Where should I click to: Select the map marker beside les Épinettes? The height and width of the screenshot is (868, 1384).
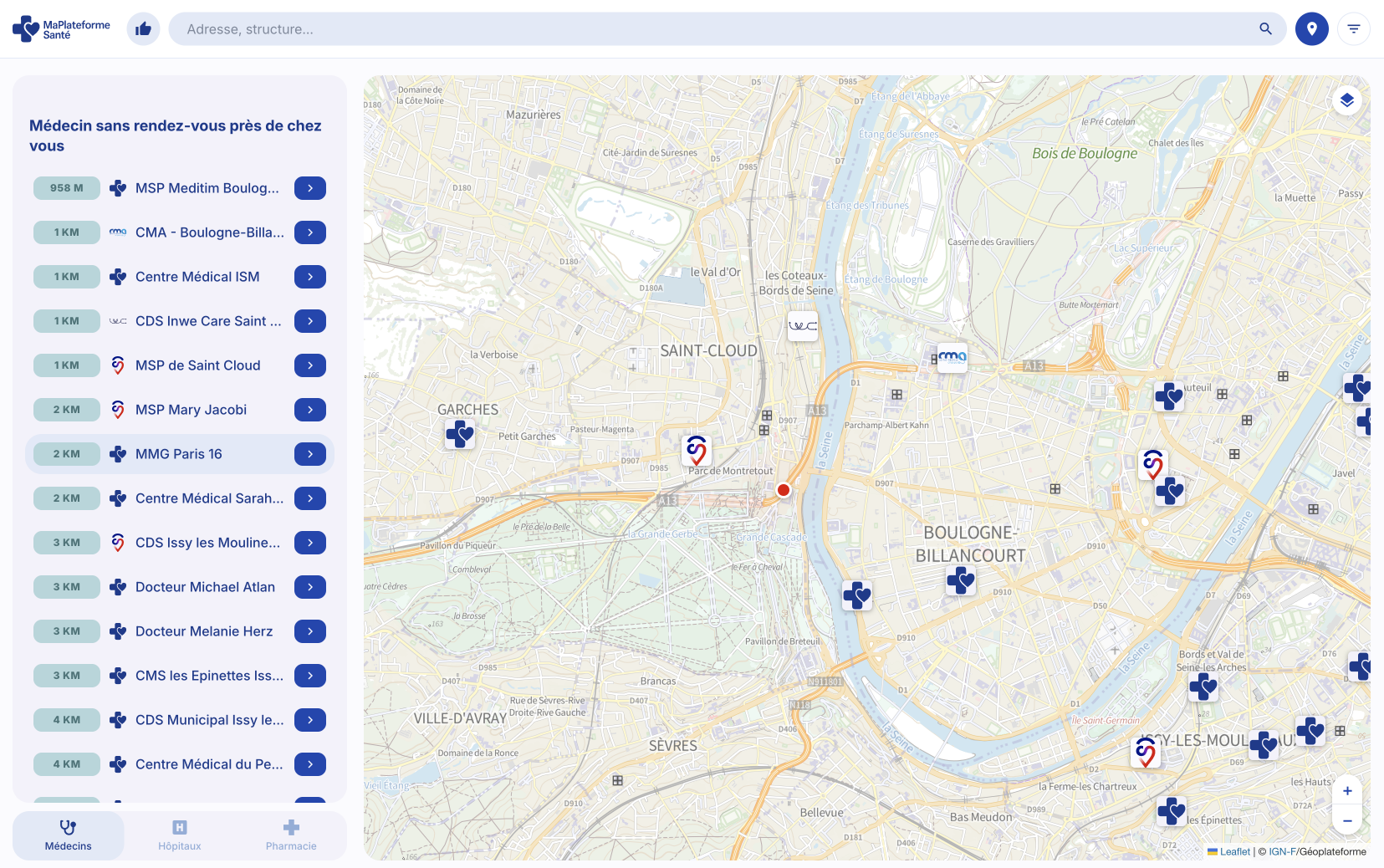pyautogui.click(x=1172, y=810)
